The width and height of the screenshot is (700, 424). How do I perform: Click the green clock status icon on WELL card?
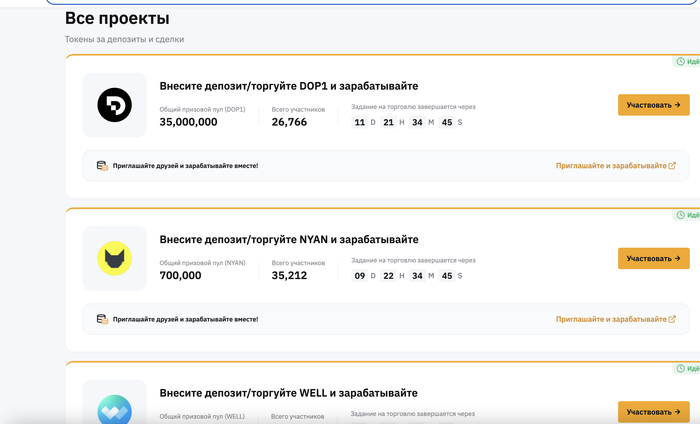[681, 369]
